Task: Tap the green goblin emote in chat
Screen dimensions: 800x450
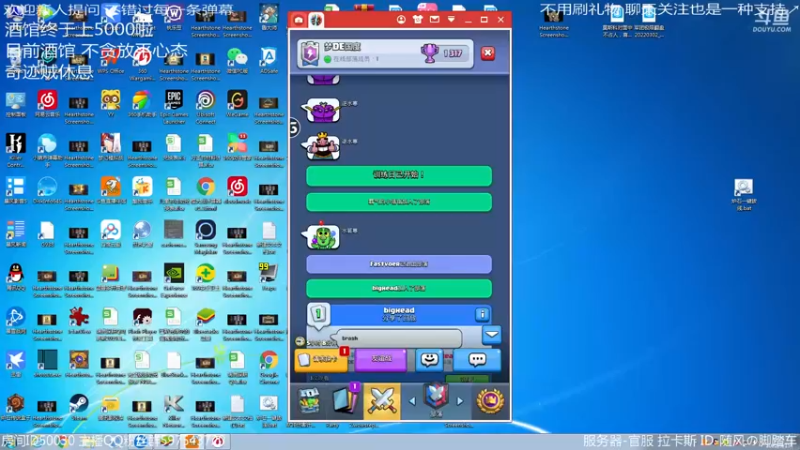Action: (x=323, y=236)
